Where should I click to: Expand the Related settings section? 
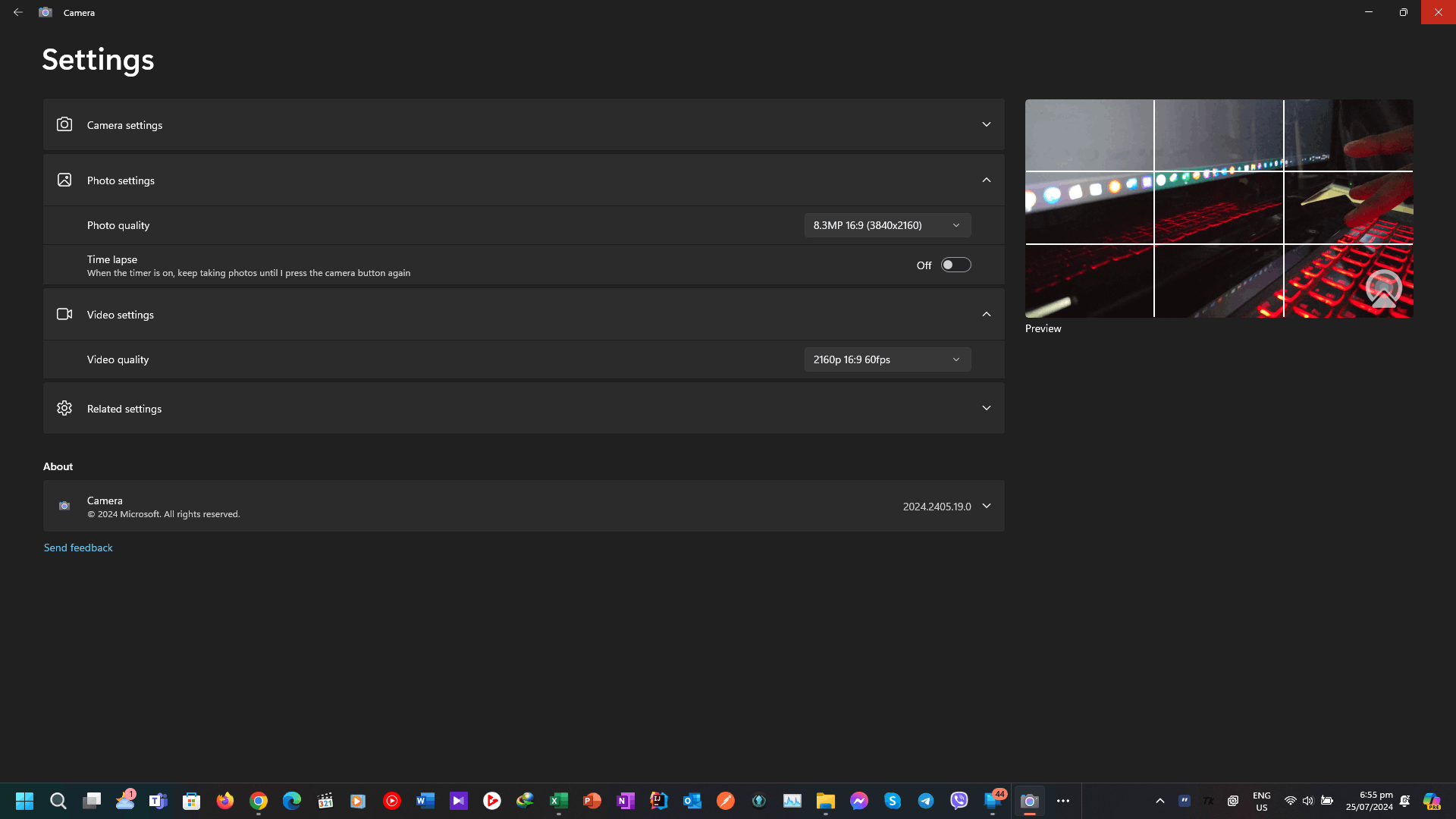(986, 408)
